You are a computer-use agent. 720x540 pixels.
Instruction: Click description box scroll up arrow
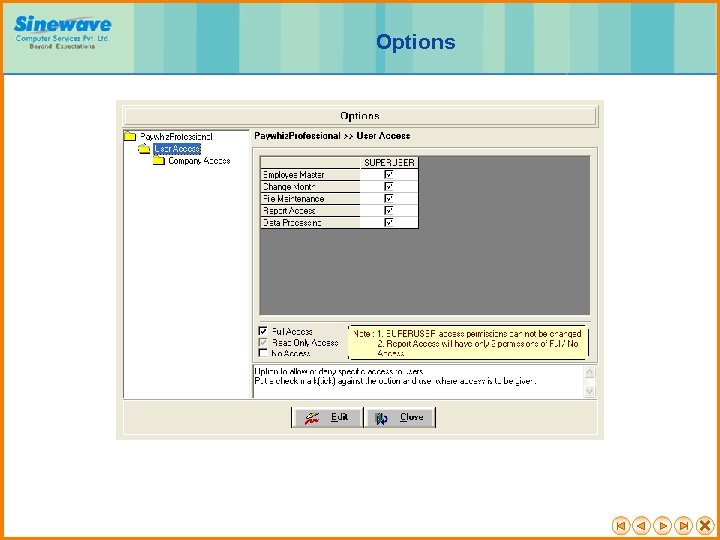[590, 372]
